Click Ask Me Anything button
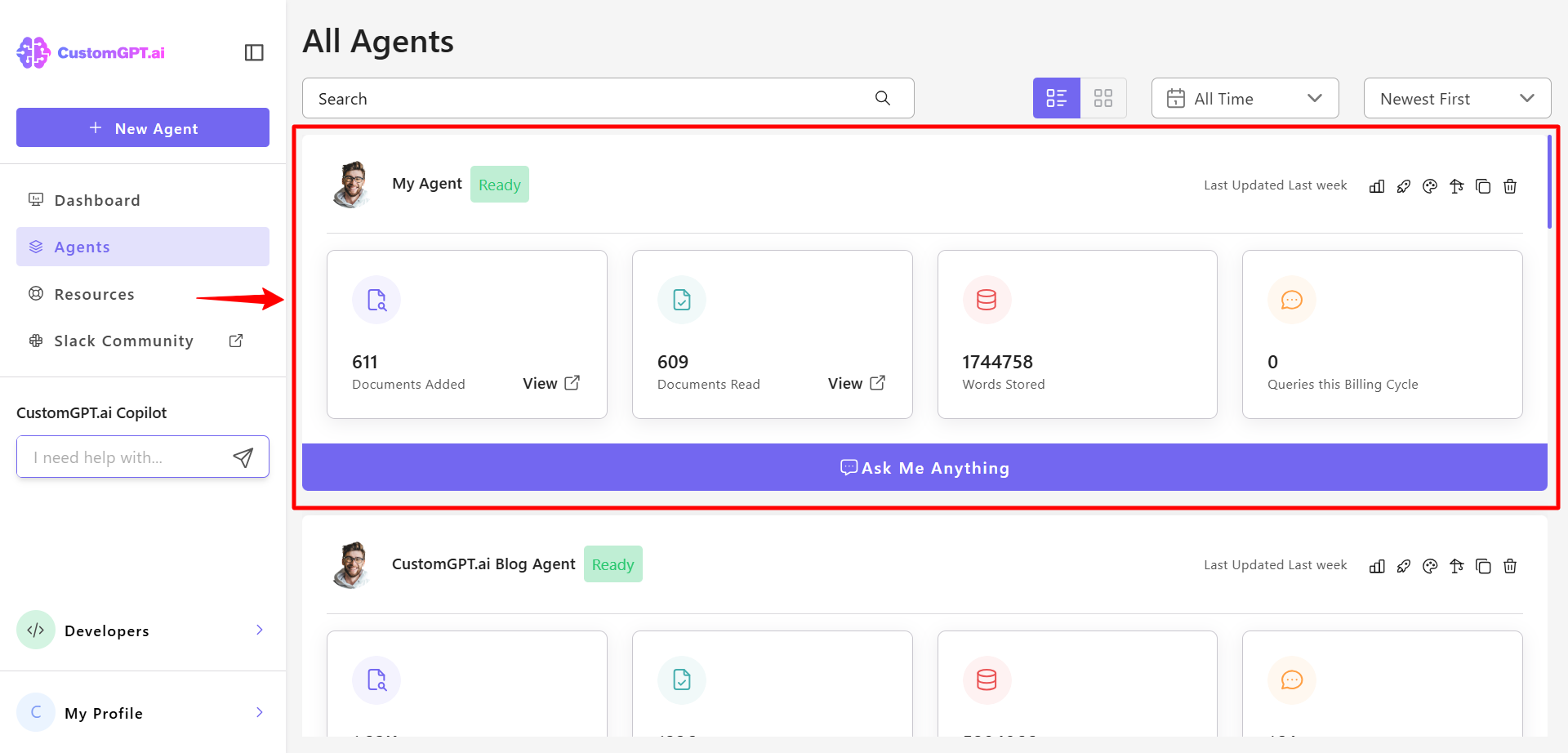Viewport: 1568px width, 753px height. [924, 467]
